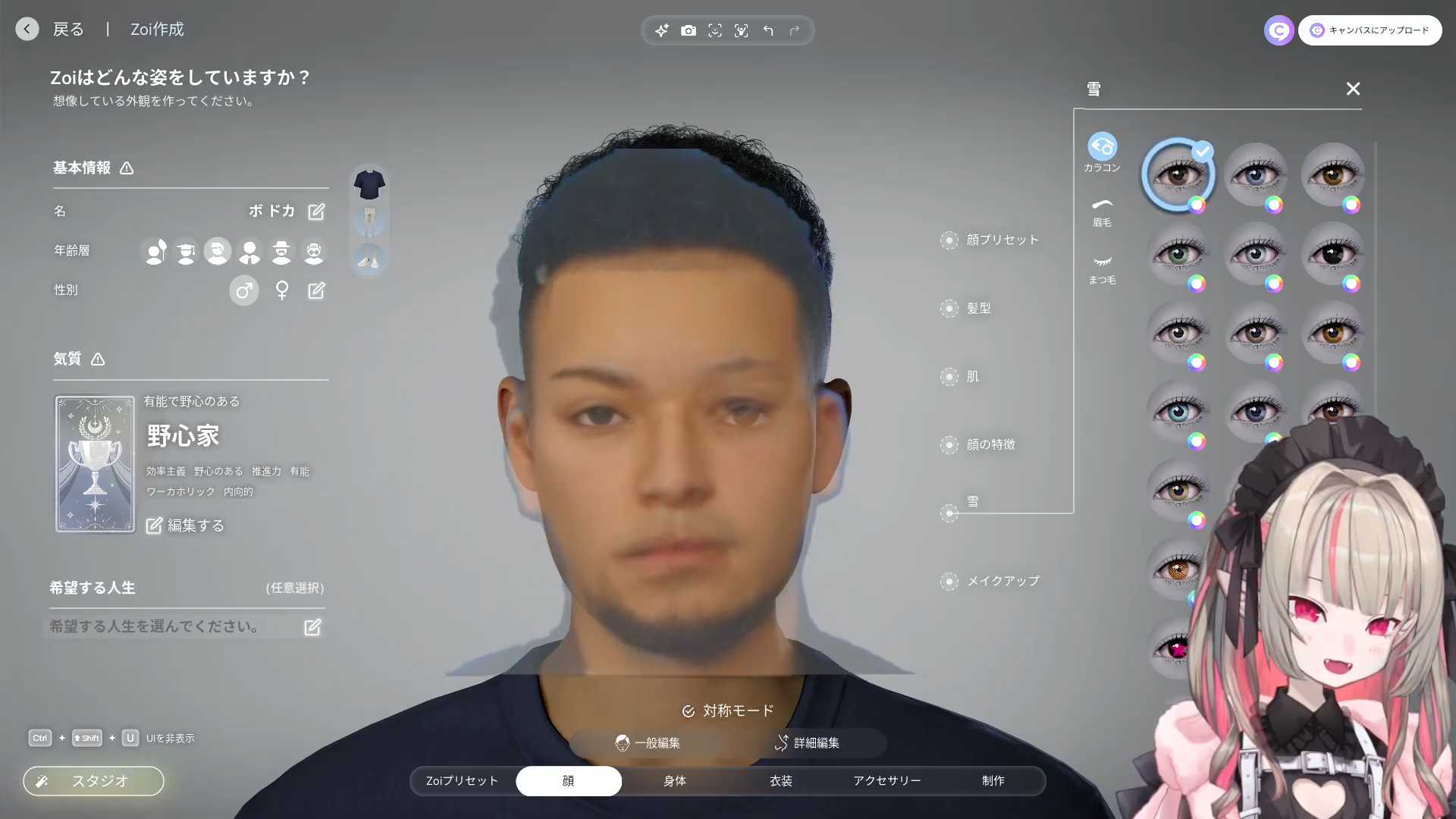Expand the 顔の特徴 category label

pyautogui.click(x=991, y=445)
